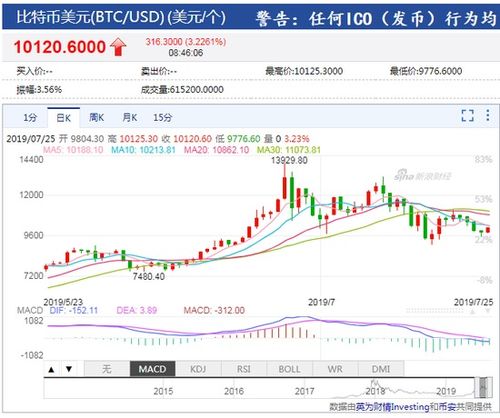The height and width of the screenshot is (418, 500).
Task: Select the KDJ indicator button
Action: 198,369
